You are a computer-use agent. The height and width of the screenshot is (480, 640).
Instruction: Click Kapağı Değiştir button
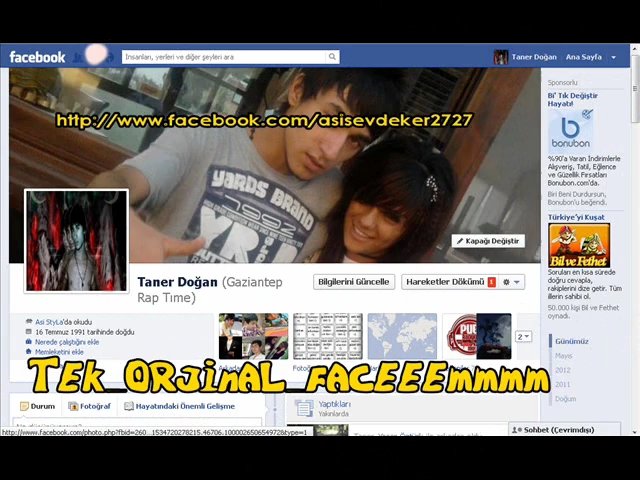click(x=488, y=241)
